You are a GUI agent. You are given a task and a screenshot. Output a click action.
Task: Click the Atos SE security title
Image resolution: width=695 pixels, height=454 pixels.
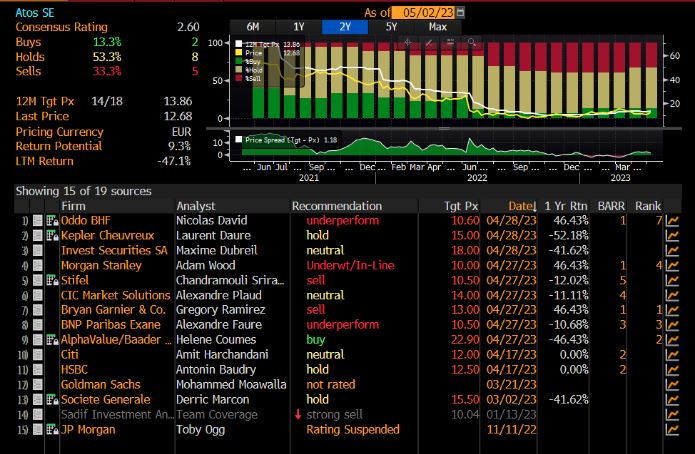tap(35, 12)
